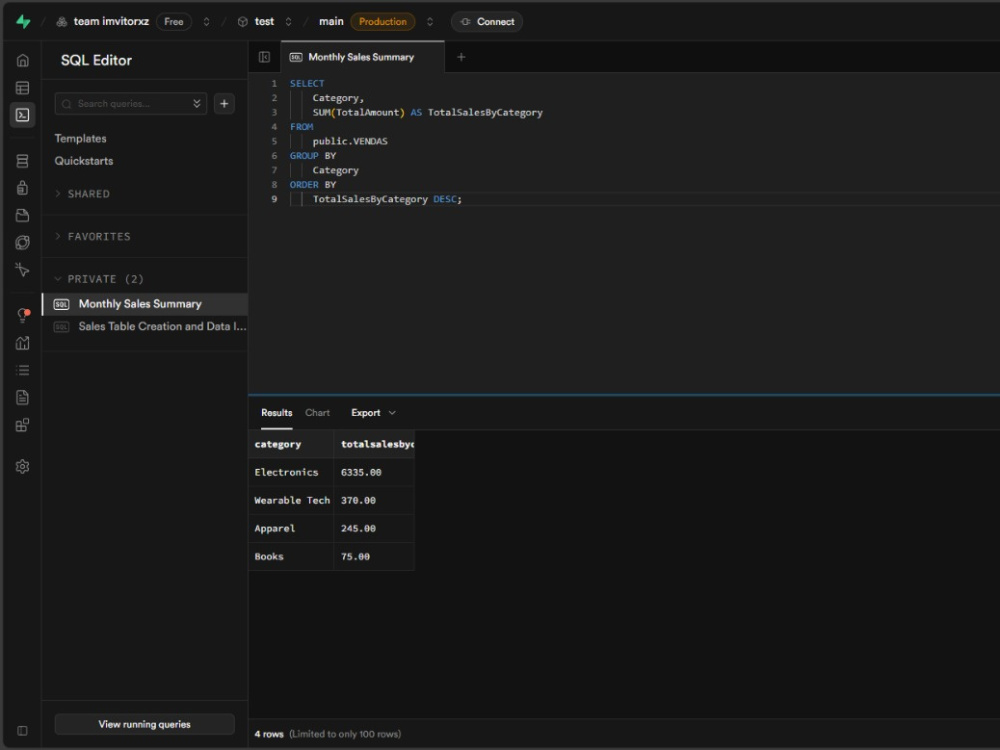
Task: Click the Production badge
Action: [x=383, y=22]
